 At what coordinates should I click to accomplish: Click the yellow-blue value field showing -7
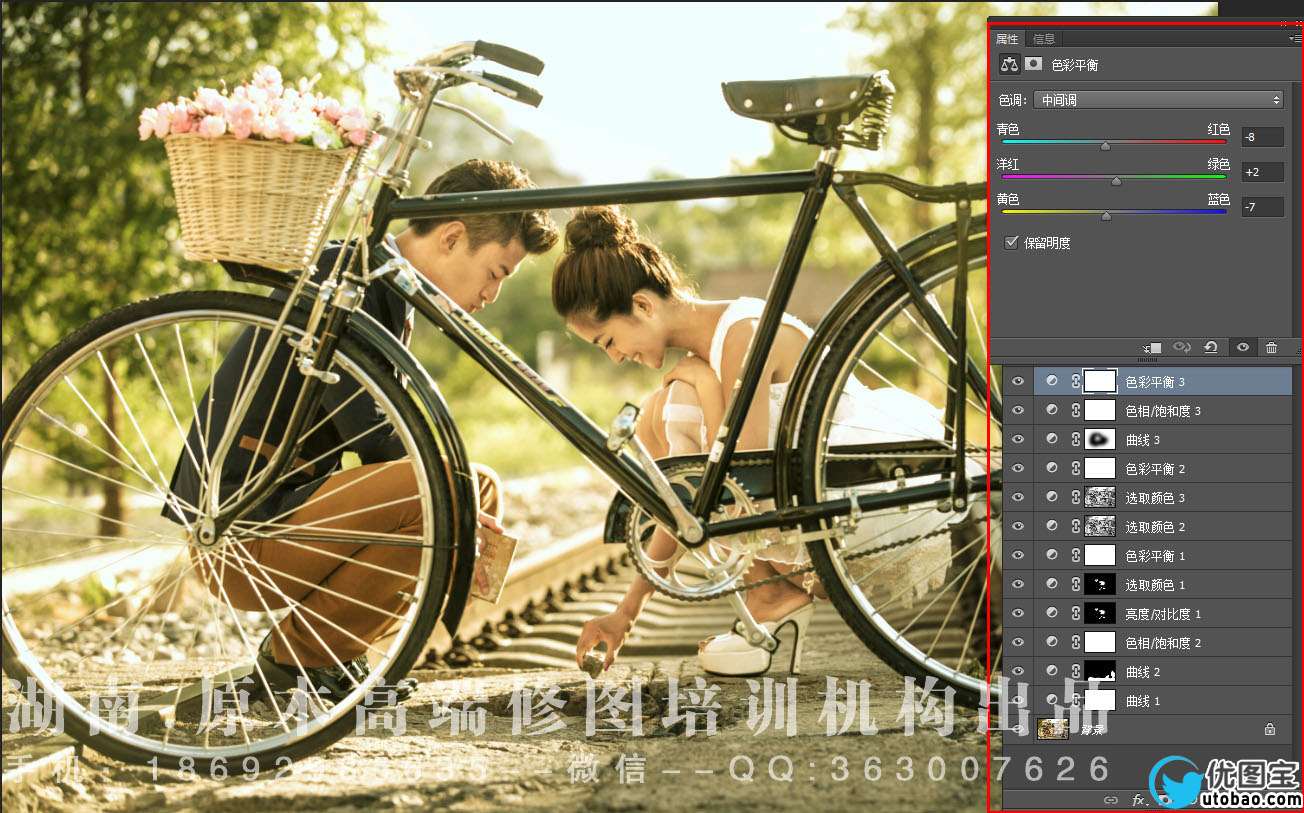click(x=1262, y=207)
